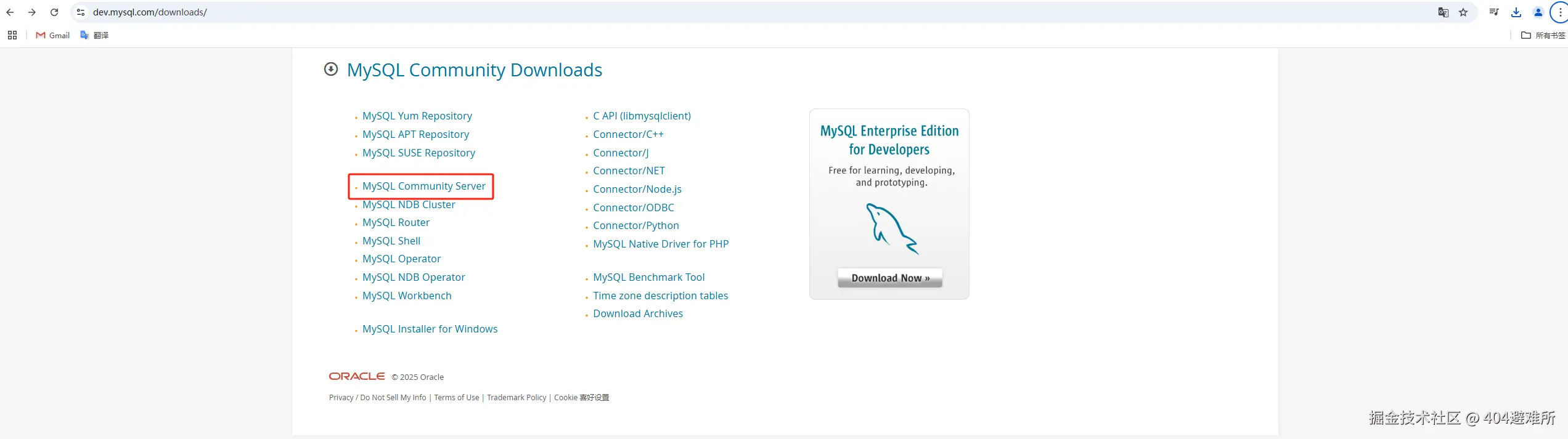This screenshot has width=1568, height=439.
Task: Open MySQL Installer for Windows
Action: coord(430,329)
